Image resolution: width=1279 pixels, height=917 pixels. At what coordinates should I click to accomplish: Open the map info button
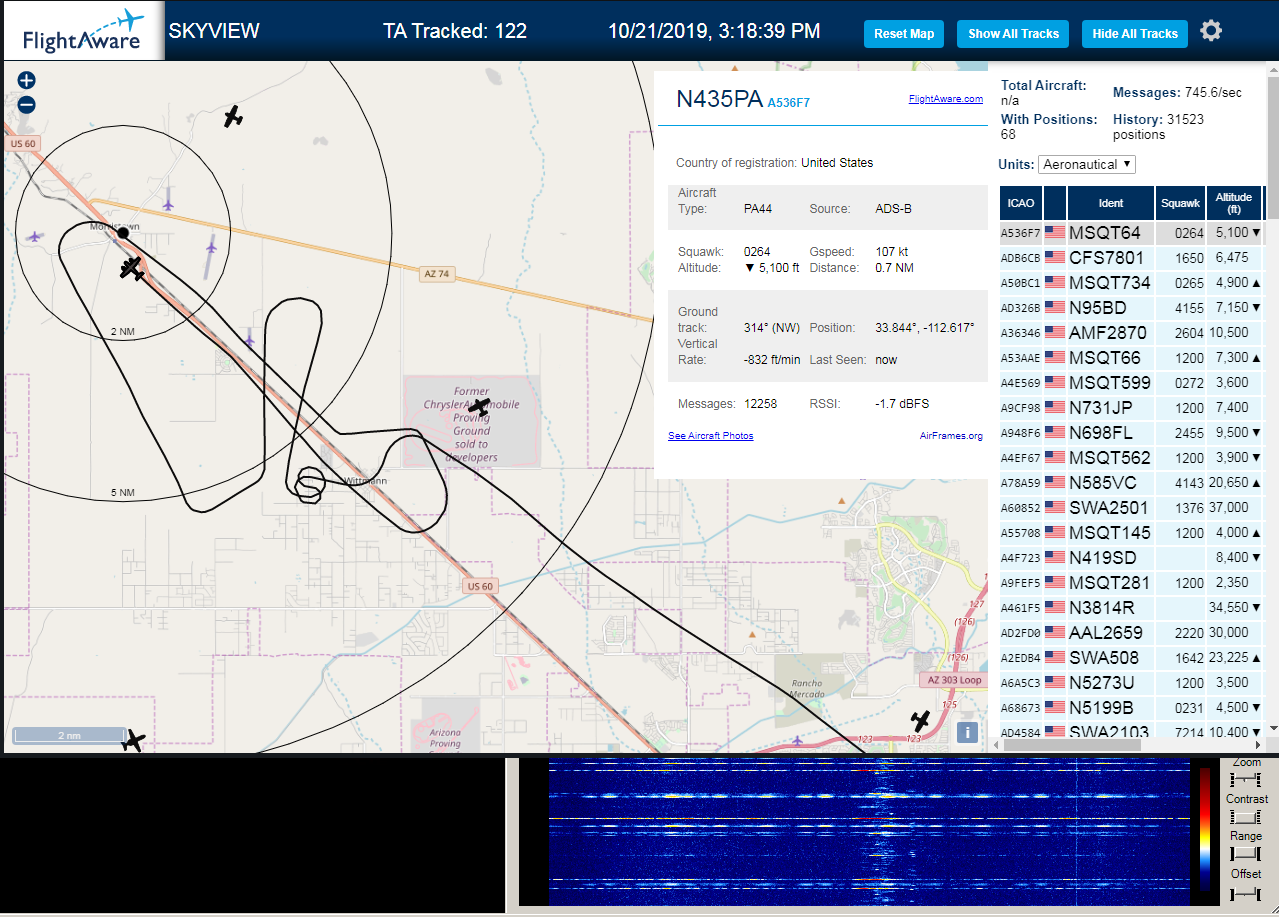tap(967, 732)
